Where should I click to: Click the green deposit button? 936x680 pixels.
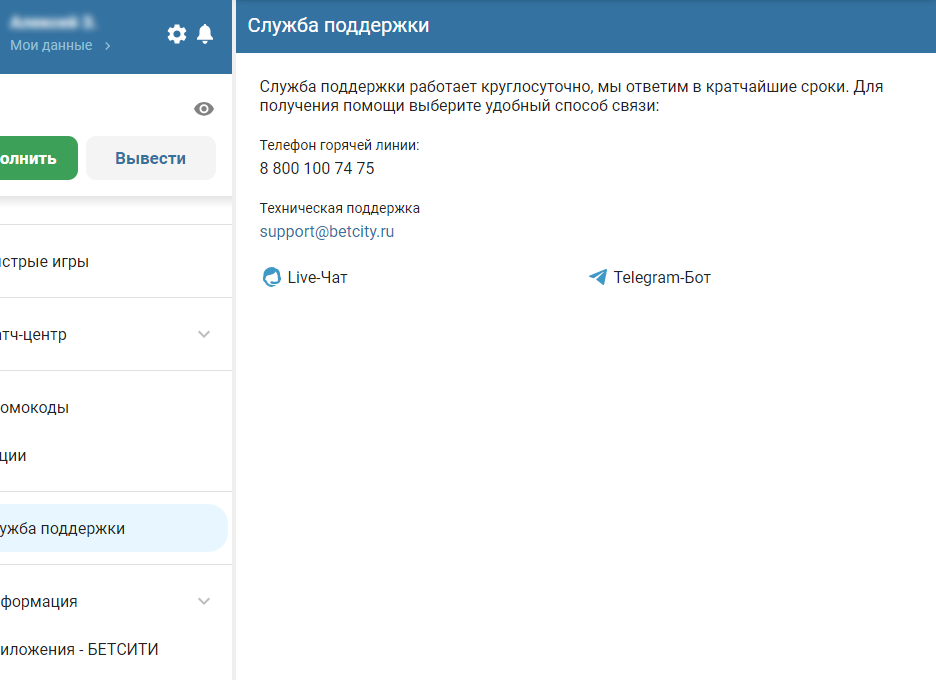tap(39, 158)
